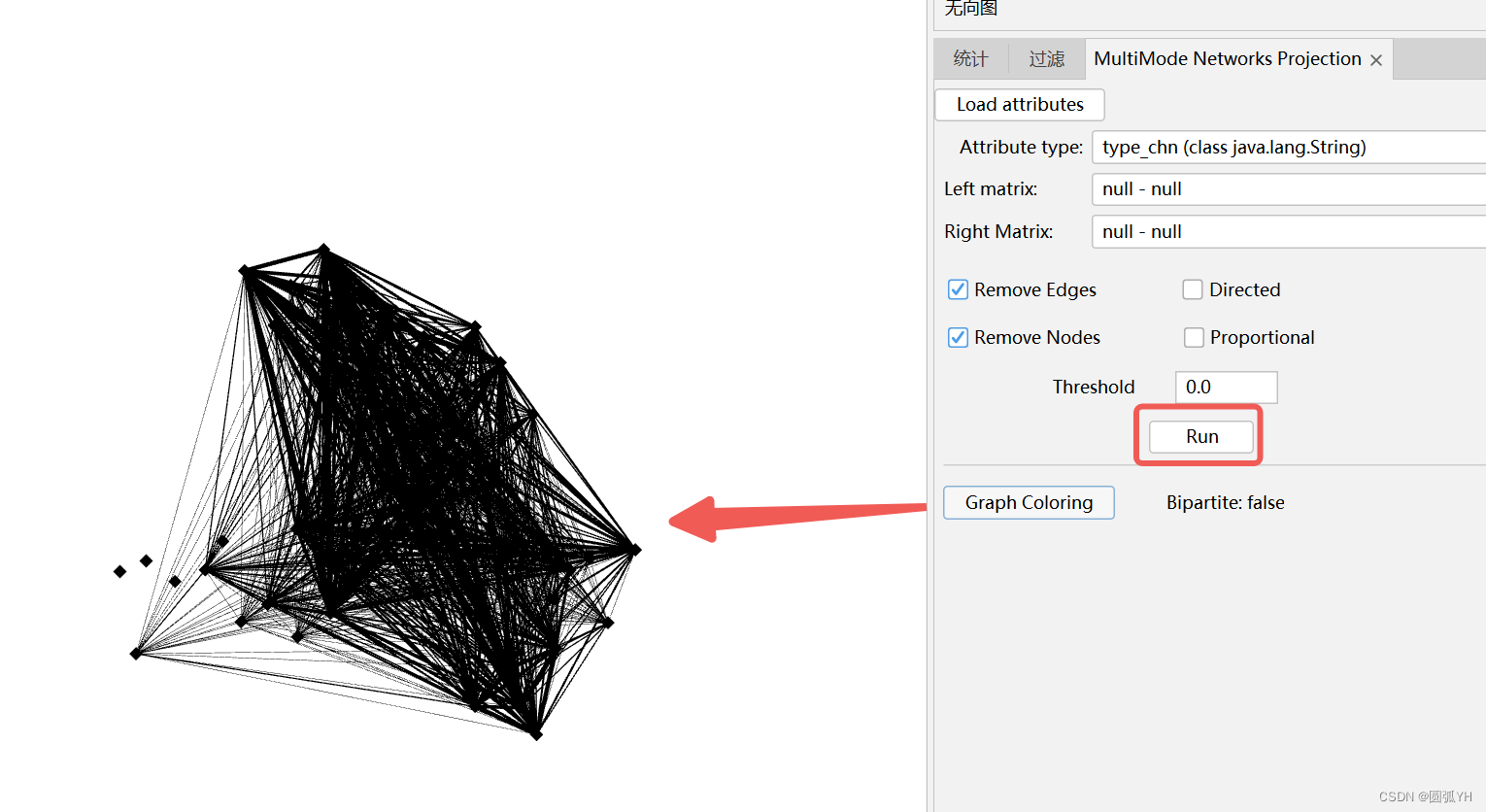Switch to the 统计 tab
Screen dimensions: 1486x812
(968, 58)
